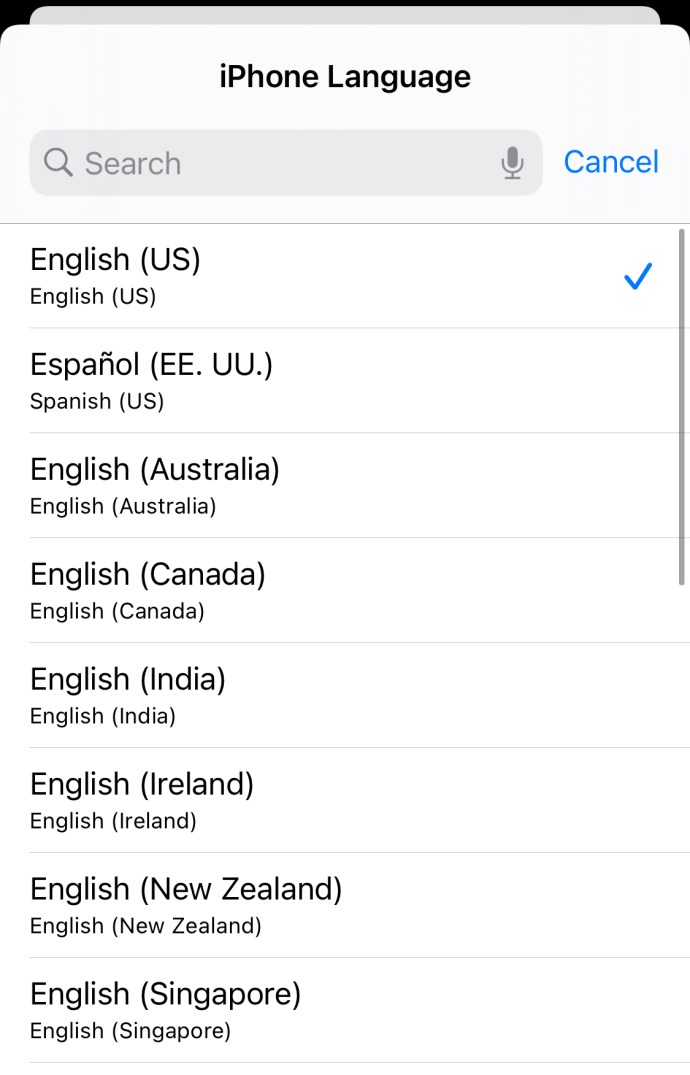Click the magnifying glass search icon
690x1075 pixels.
point(58,163)
